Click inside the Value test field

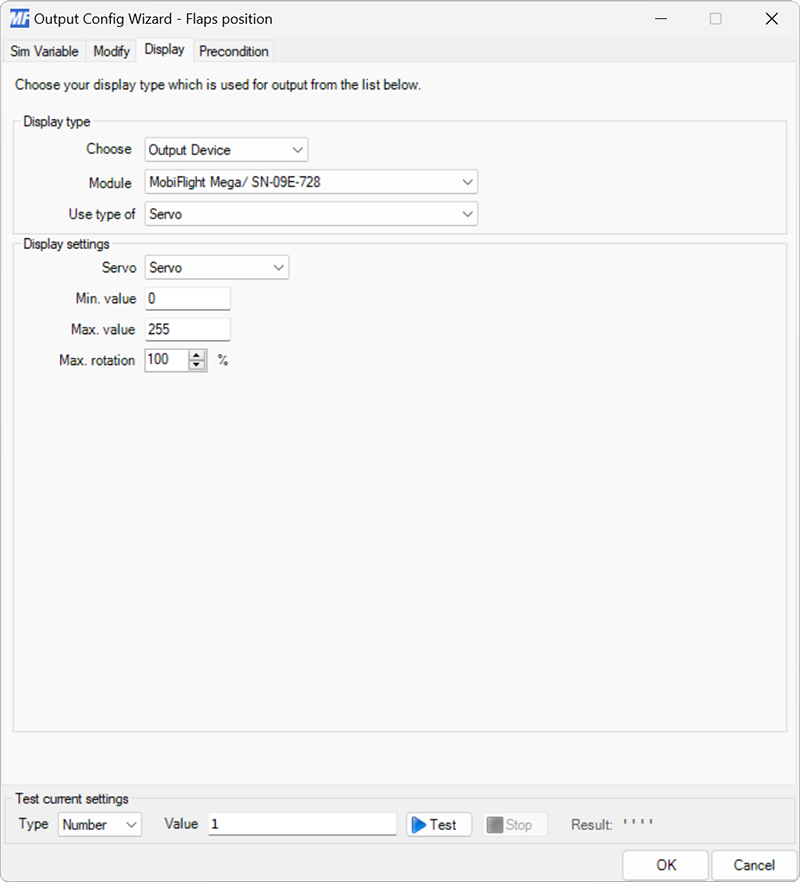point(300,823)
